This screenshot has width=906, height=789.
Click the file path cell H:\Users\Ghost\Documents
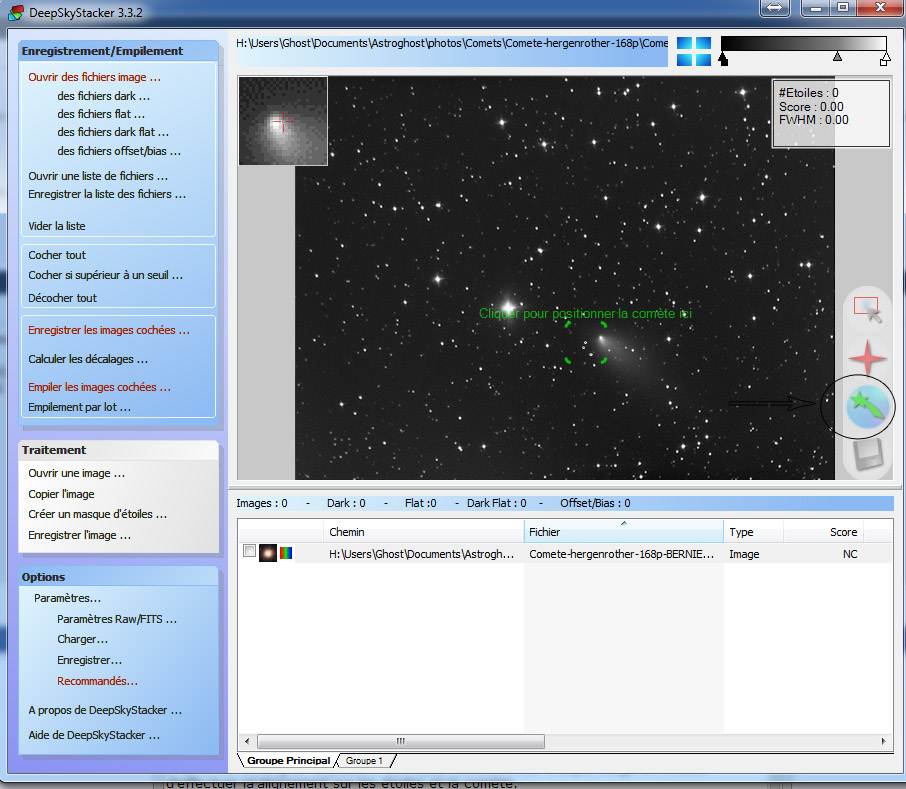[421, 554]
